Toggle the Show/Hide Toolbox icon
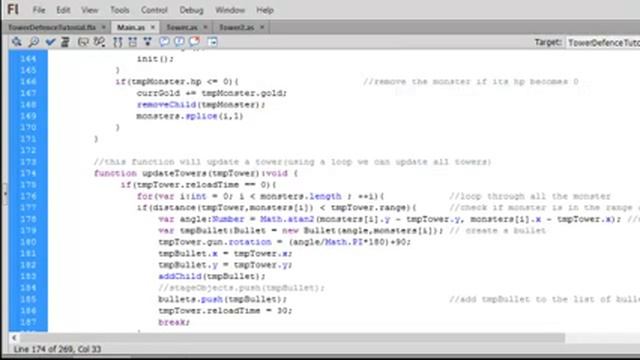Screen dimensions: 640x360 (x=212, y=42)
